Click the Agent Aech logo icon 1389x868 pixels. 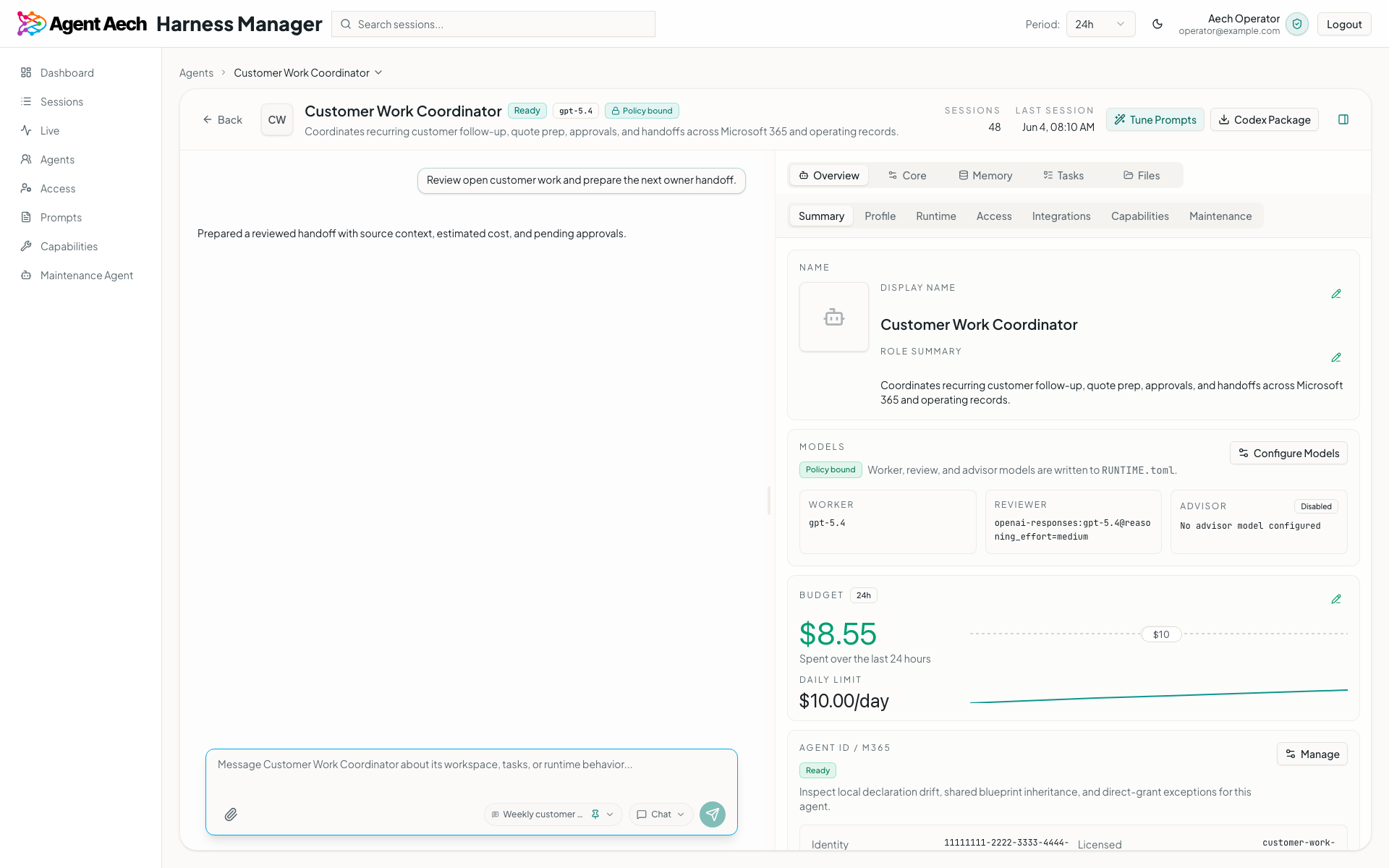click(31, 24)
